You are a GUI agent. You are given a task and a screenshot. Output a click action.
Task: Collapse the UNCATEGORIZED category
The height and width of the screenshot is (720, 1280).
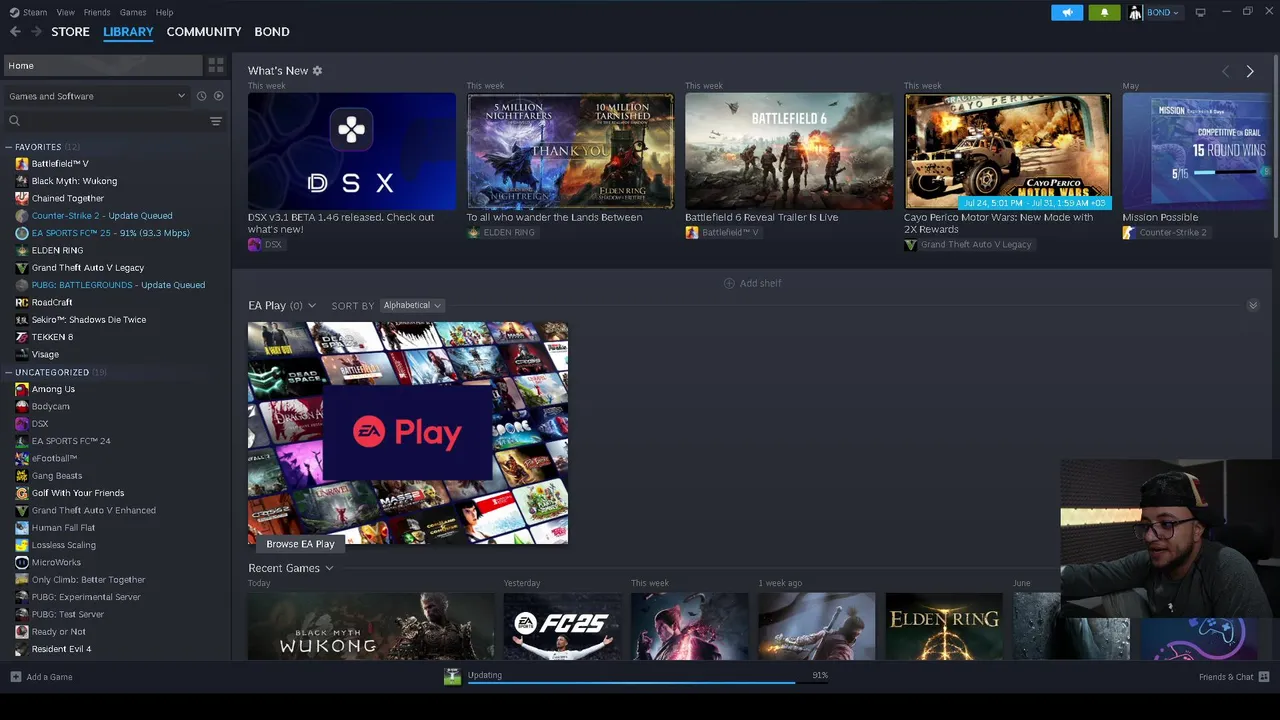pyautogui.click(x=8, y=372)
